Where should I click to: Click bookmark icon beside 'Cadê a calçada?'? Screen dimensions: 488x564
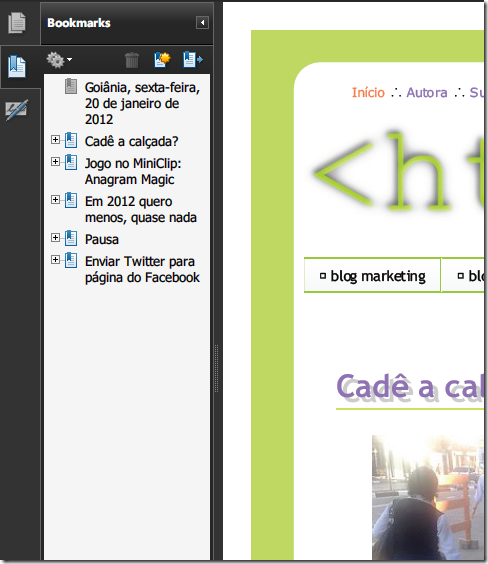[71, 140]
